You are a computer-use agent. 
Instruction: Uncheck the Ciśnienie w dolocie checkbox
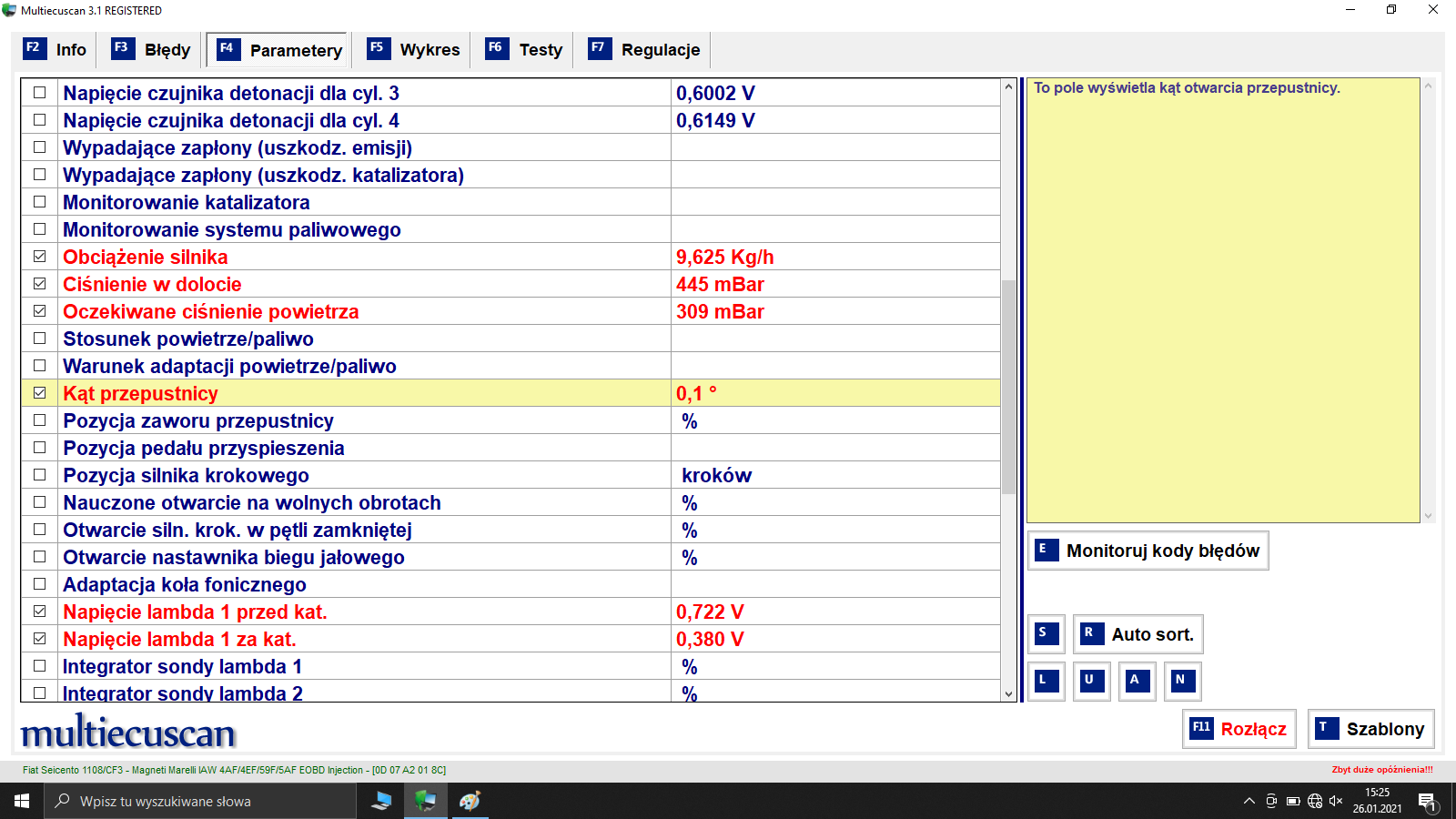(40, 284)
